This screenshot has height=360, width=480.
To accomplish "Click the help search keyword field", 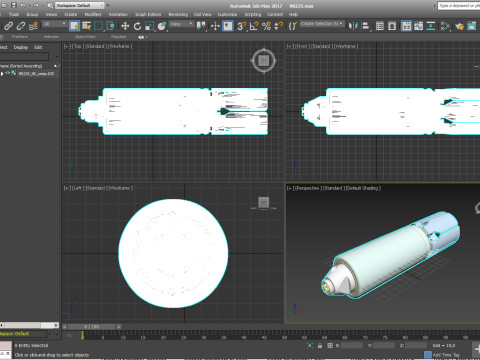I will coord(459,6).
